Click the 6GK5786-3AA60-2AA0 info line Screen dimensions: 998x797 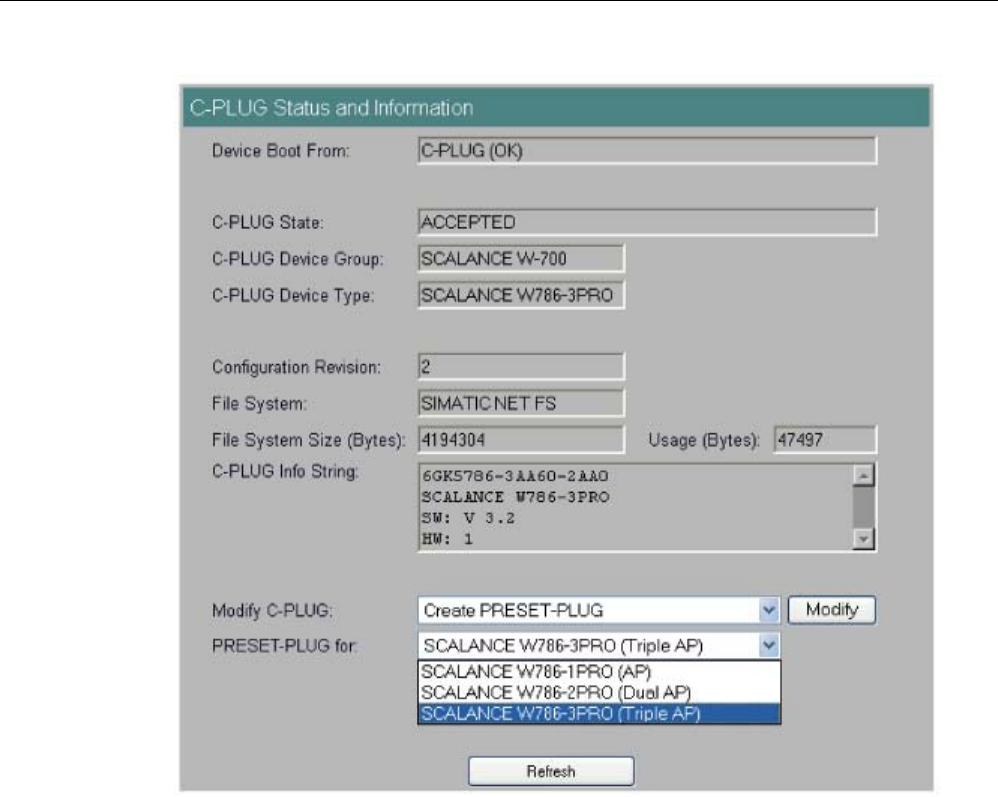point(516,476)
